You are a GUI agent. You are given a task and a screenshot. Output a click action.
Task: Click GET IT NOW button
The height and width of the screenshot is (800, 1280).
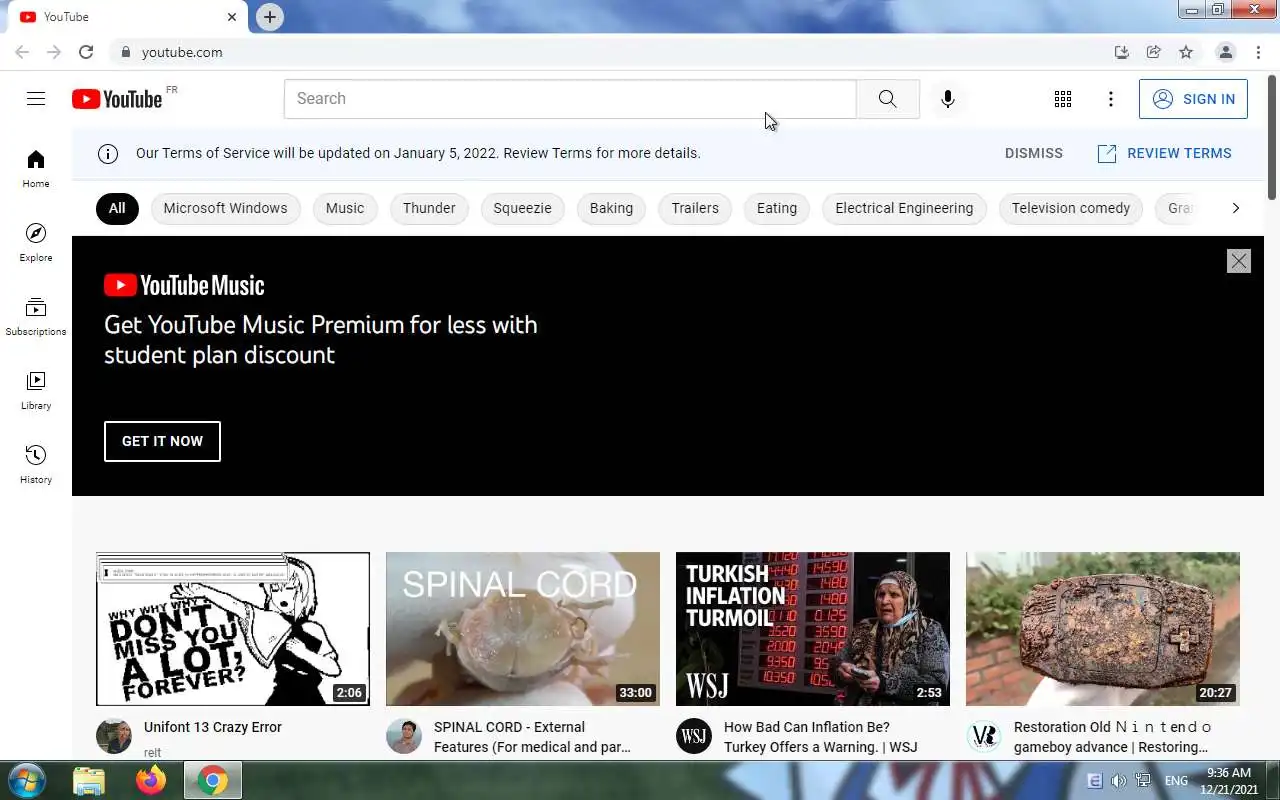(x=162, y=441)
